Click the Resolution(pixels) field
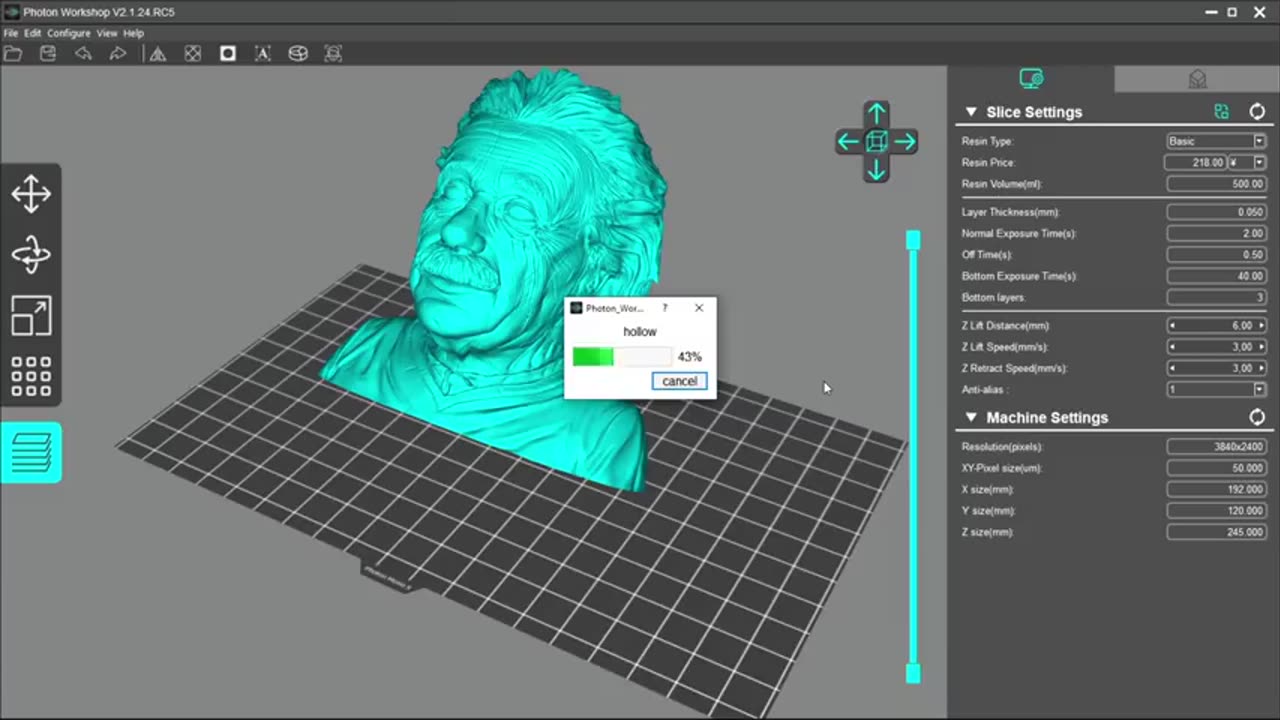Screen dimensions: 1280x720 point(1216,447)
